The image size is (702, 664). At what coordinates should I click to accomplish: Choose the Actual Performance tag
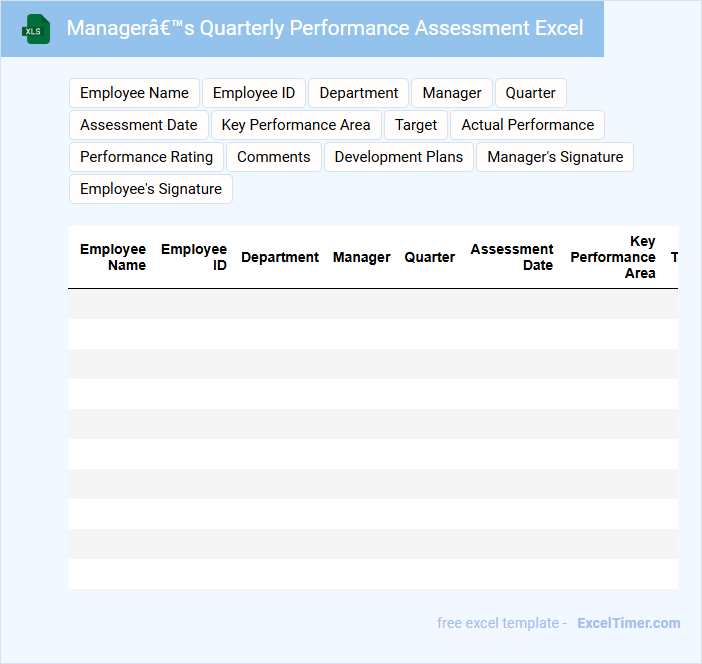pos(527,125)
